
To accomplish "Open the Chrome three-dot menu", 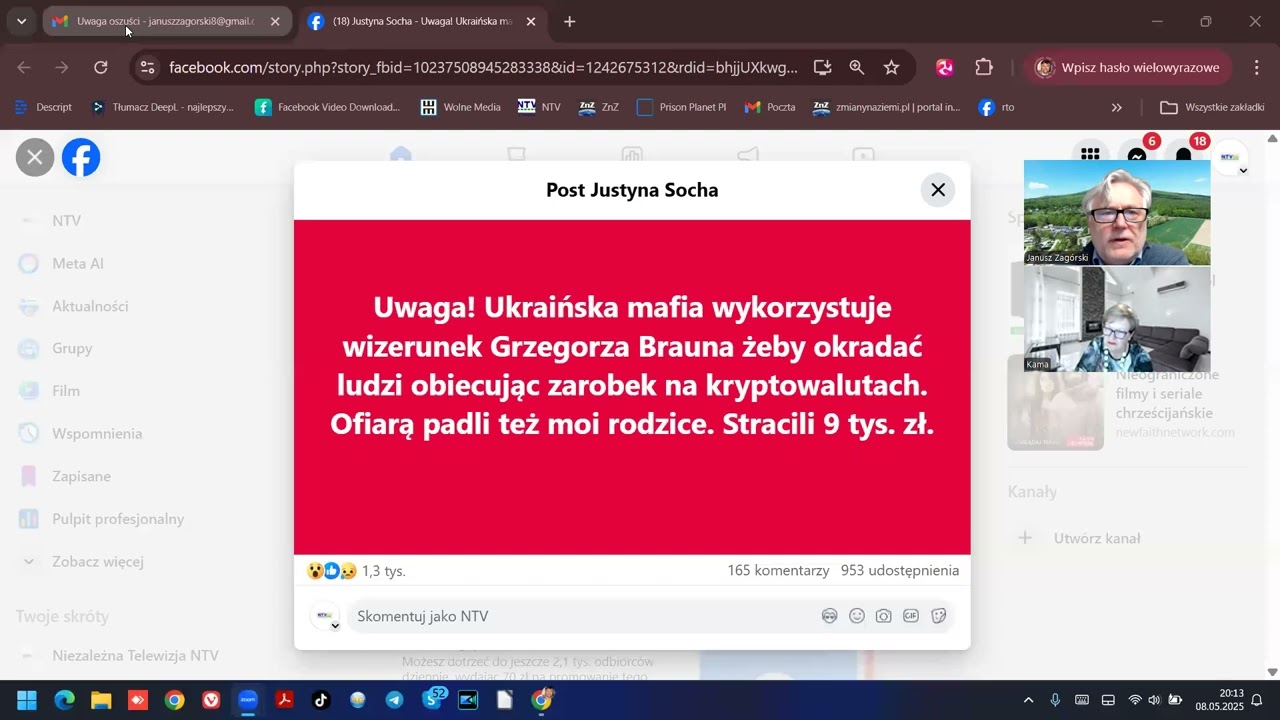I will coord(1257,67).
